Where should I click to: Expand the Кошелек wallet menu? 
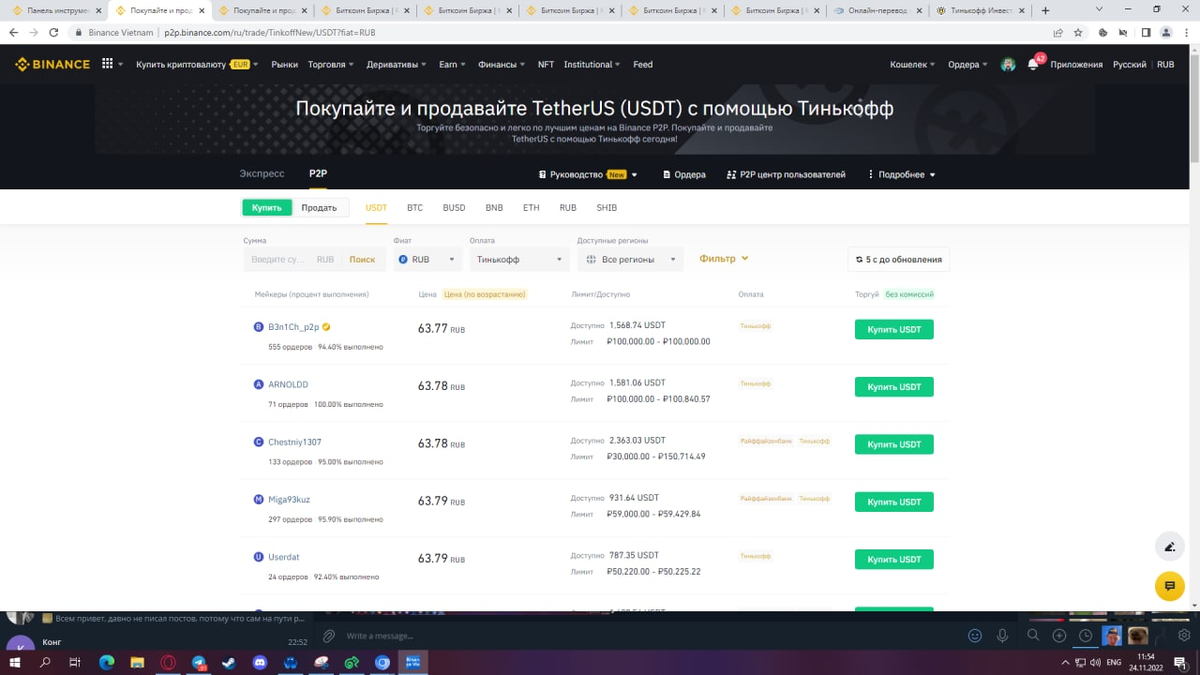[912, 64]
